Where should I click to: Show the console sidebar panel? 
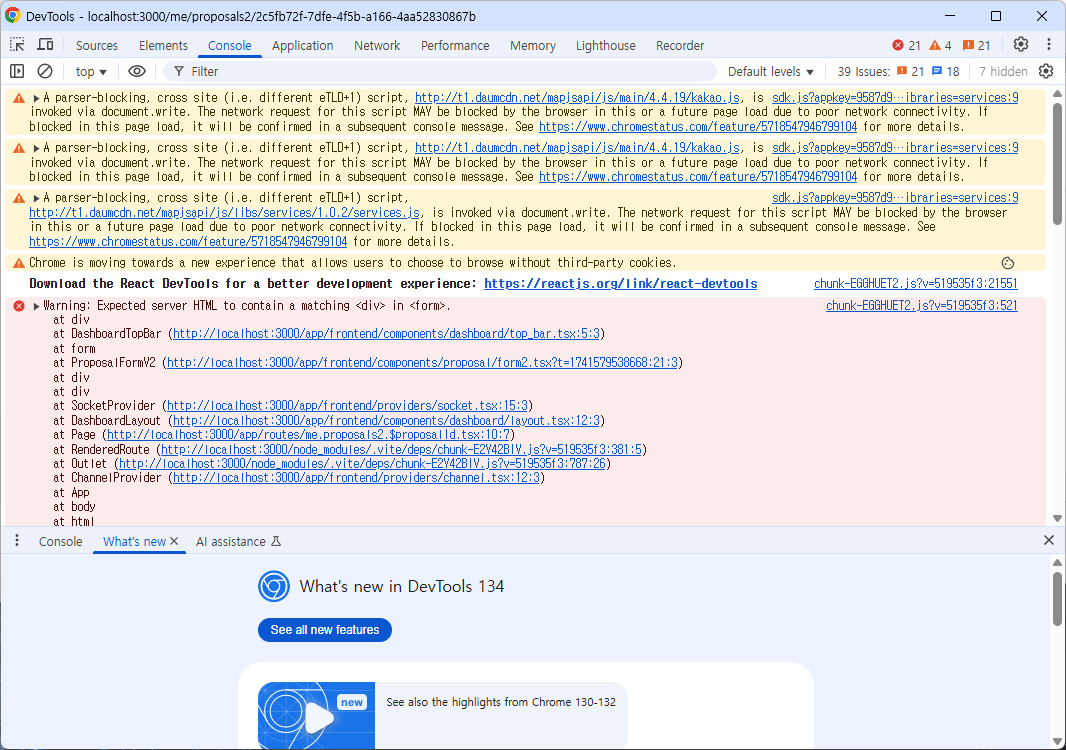(17, 71)
